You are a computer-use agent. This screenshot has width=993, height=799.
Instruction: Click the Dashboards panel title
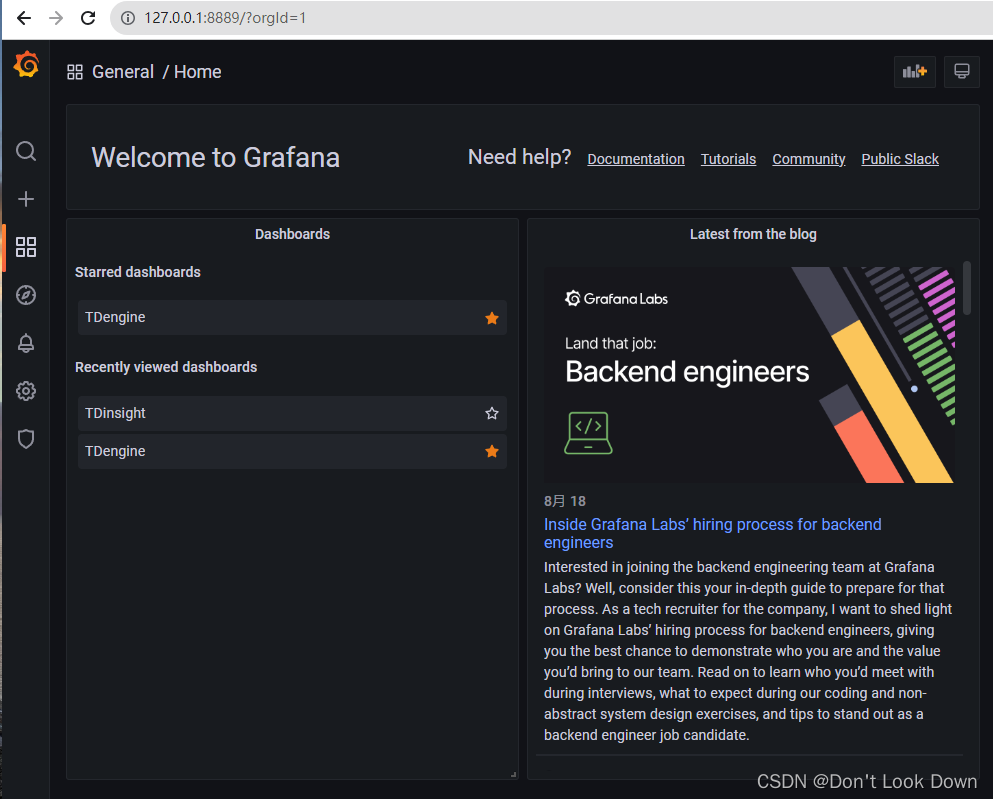[x=292, y=234]
